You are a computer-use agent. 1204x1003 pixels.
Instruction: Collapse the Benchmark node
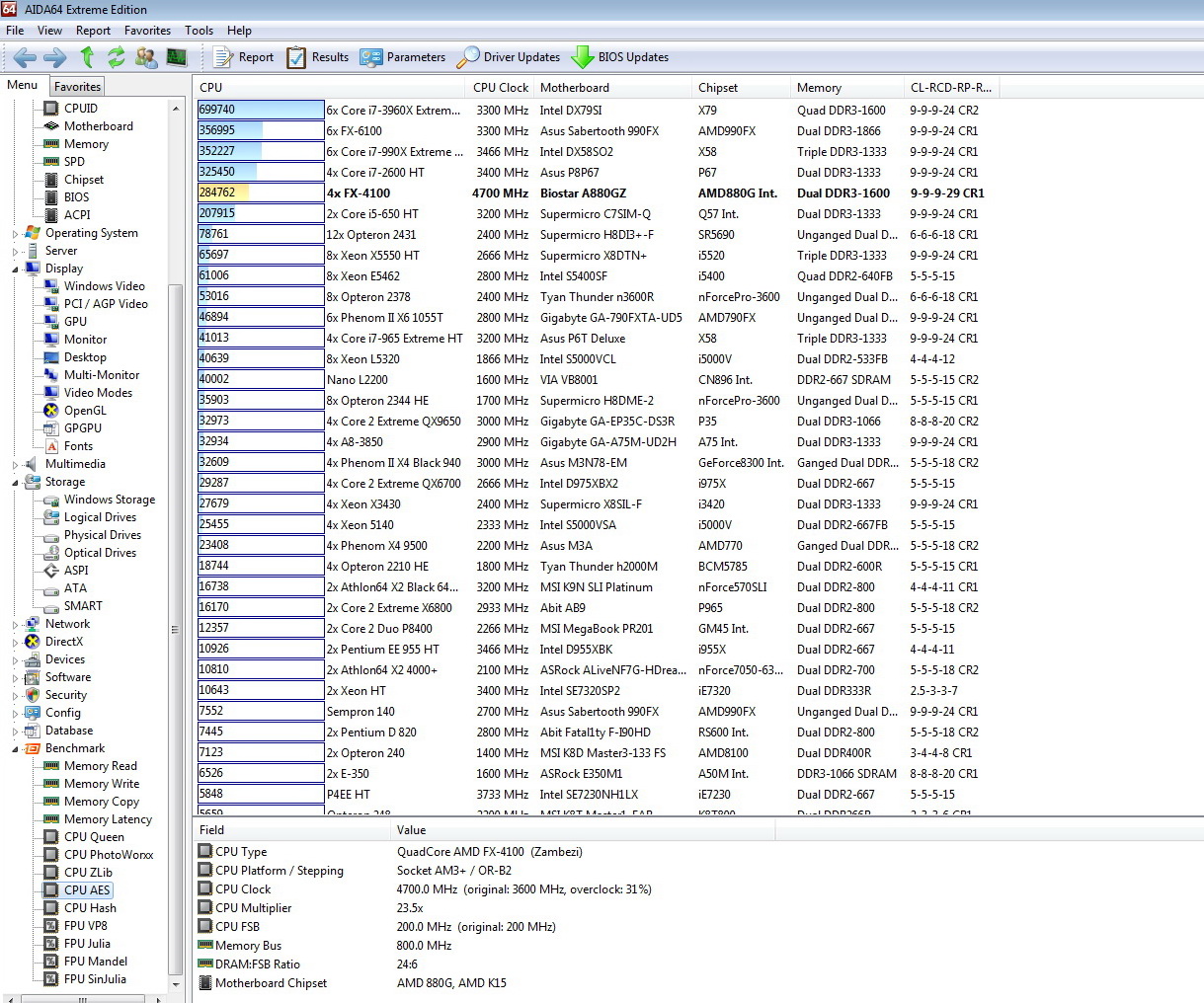[x=16, y=749]
